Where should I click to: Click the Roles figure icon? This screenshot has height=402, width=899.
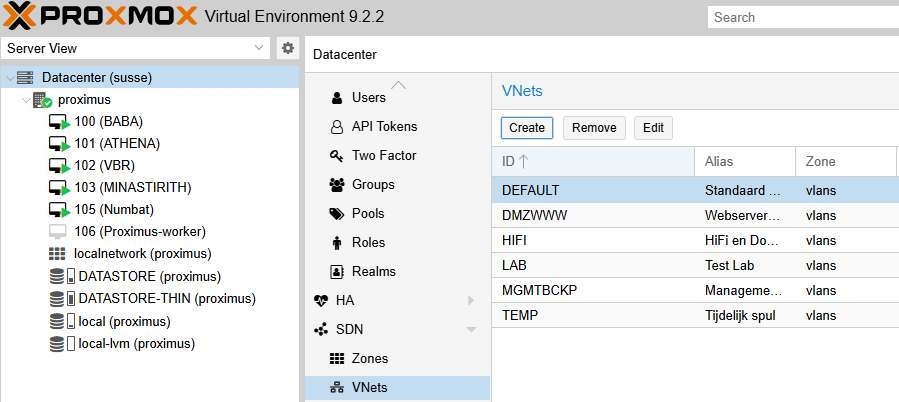(x=337, y=243)
